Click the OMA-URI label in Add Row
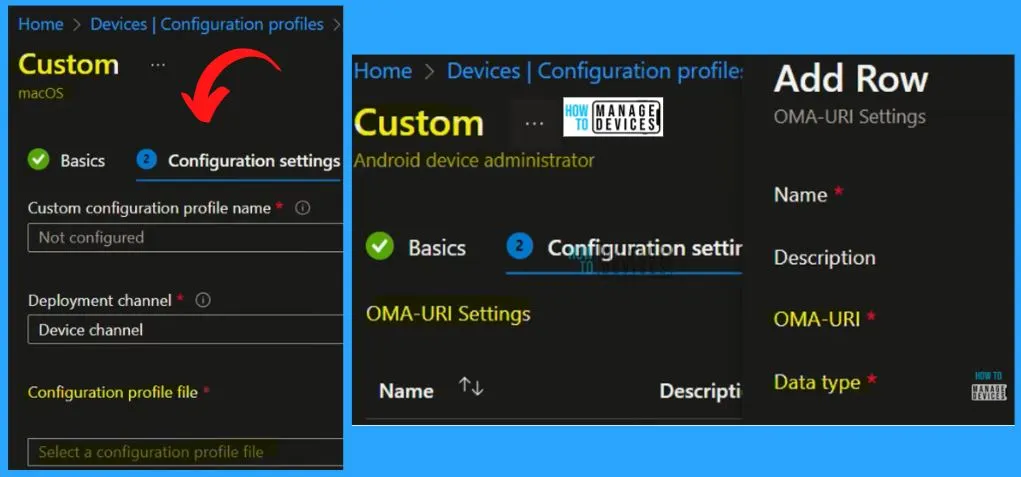The height and width of the screenshot is (477, 1021). (817, 319)
